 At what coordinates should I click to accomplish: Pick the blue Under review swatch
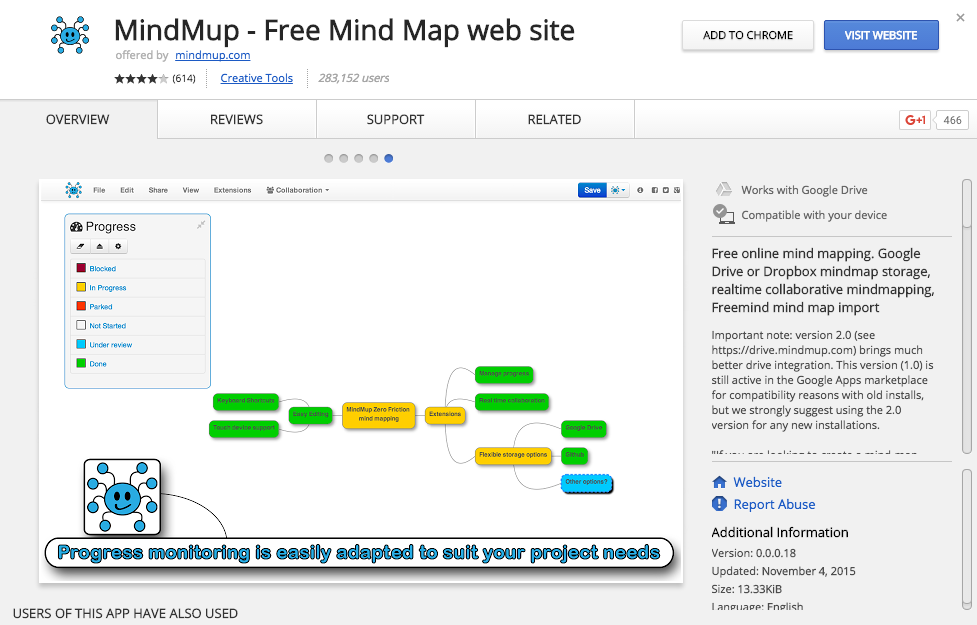[x=81, y=344]
